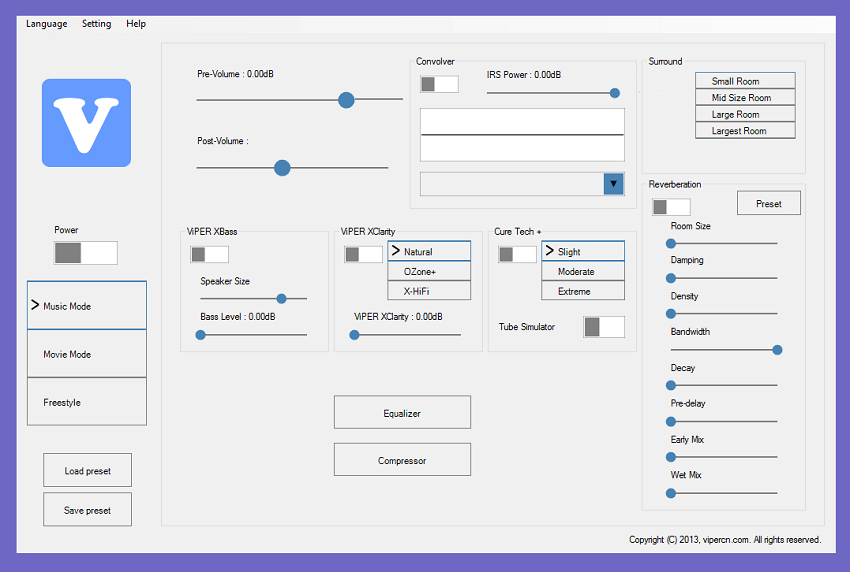Open the Equalizer
The image size is (850, 572).
point(402,413)
